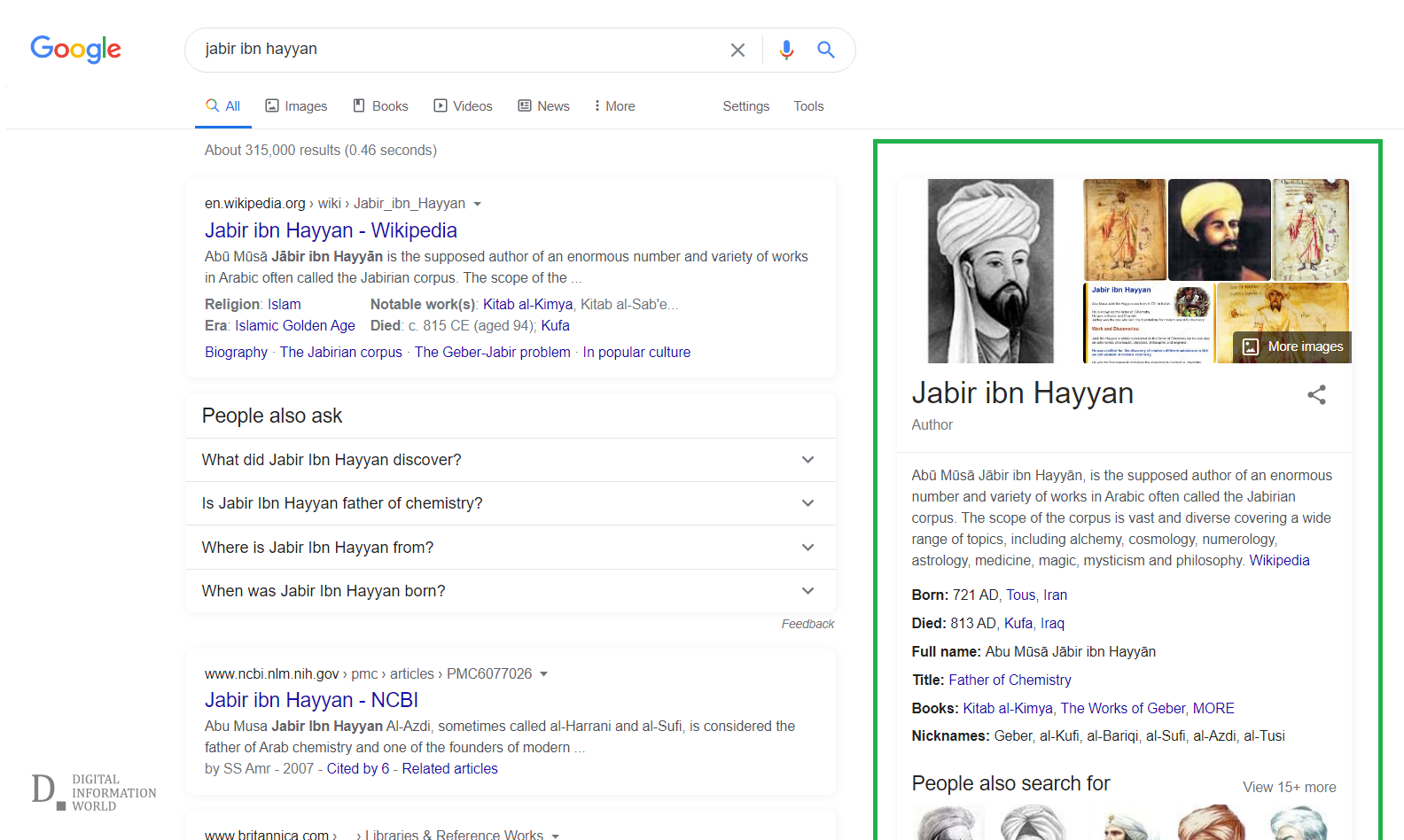Select the All results tab
Screen dimensions: 1404x840
pyautogui.click(x=223, y=106)
